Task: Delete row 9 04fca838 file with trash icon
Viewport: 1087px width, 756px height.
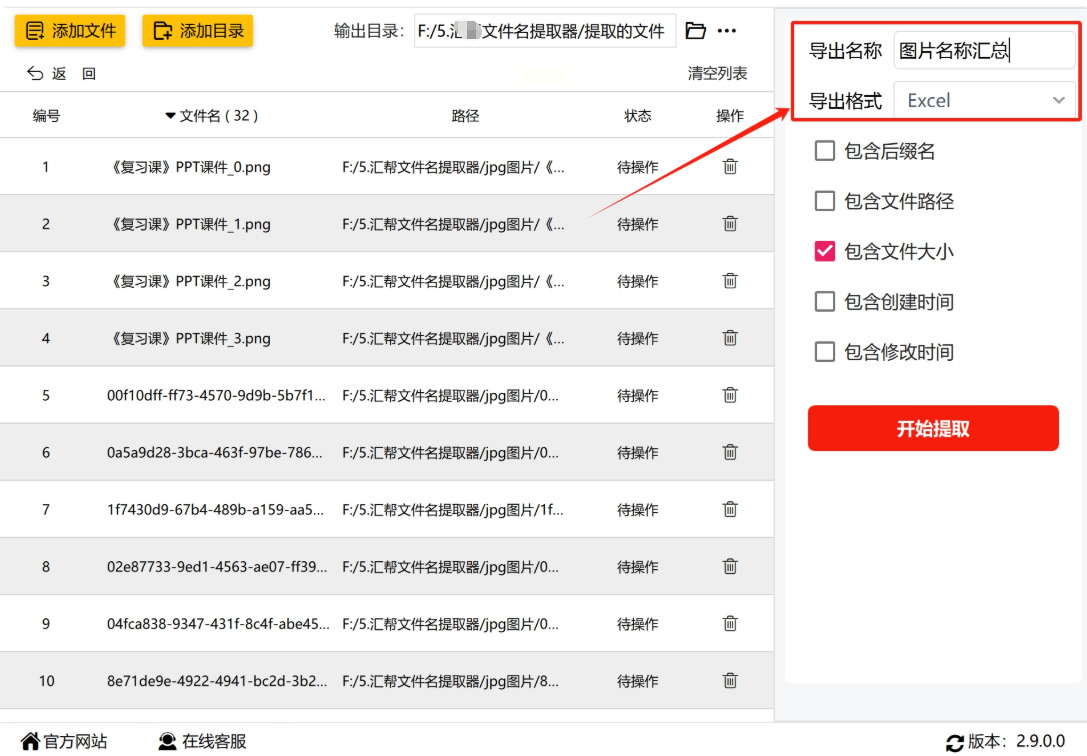Action: [x=730, y=624]
